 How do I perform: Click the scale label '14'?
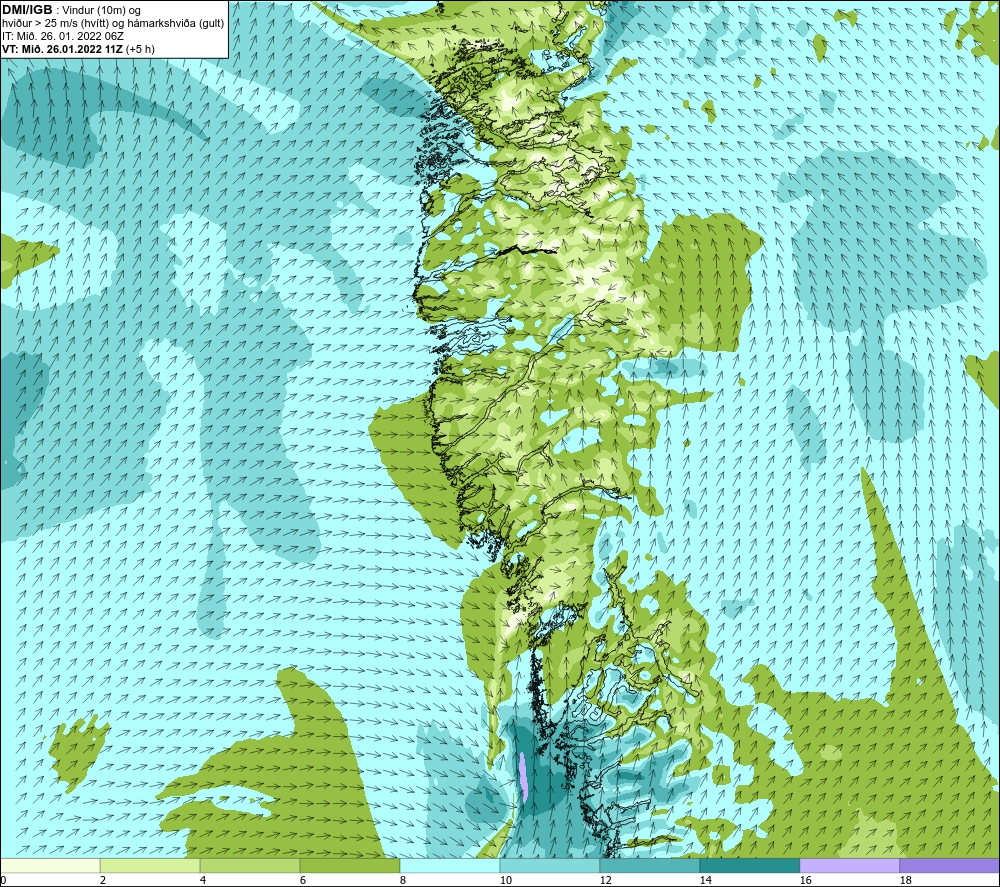[x=705, y=880]
